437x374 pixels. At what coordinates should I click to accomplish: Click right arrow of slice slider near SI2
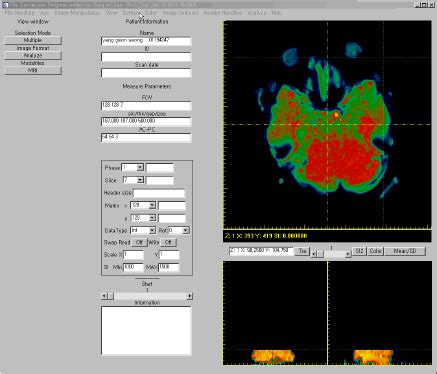348,254
